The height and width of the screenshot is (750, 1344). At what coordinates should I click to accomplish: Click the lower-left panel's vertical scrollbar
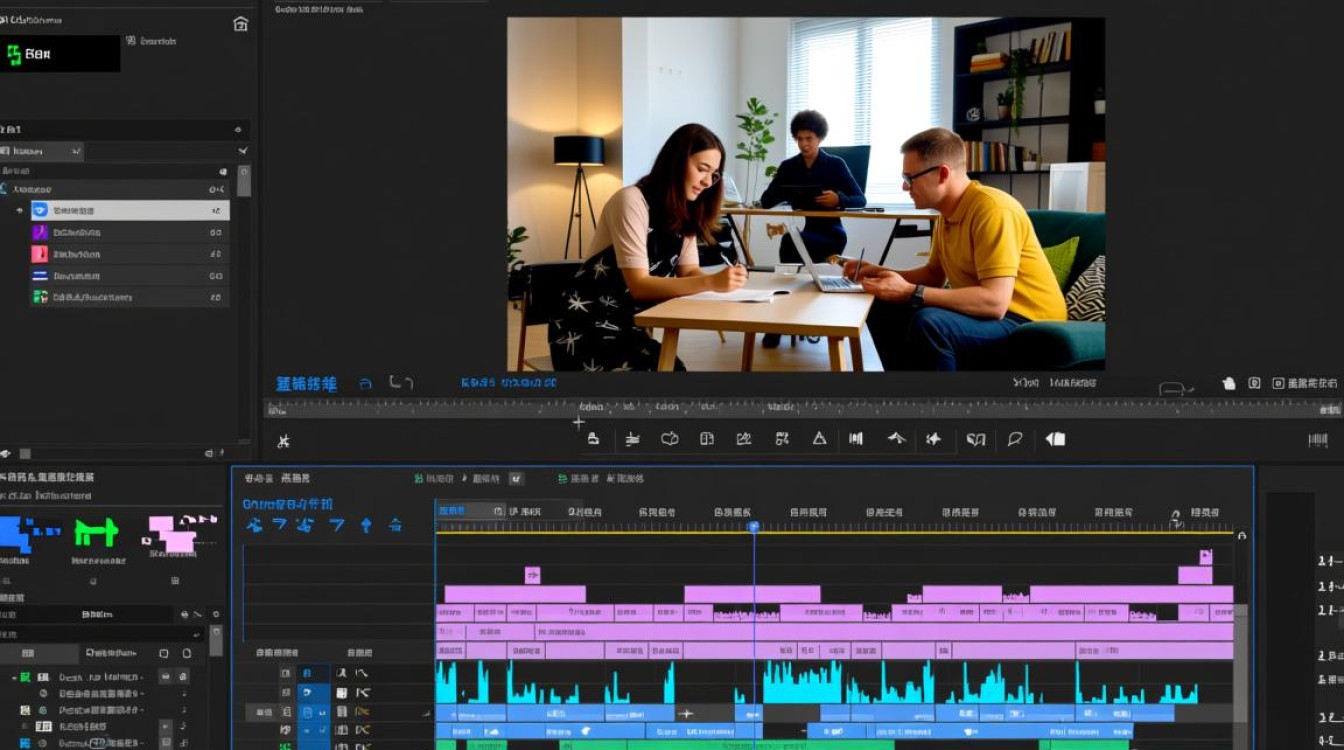point(216,641)
